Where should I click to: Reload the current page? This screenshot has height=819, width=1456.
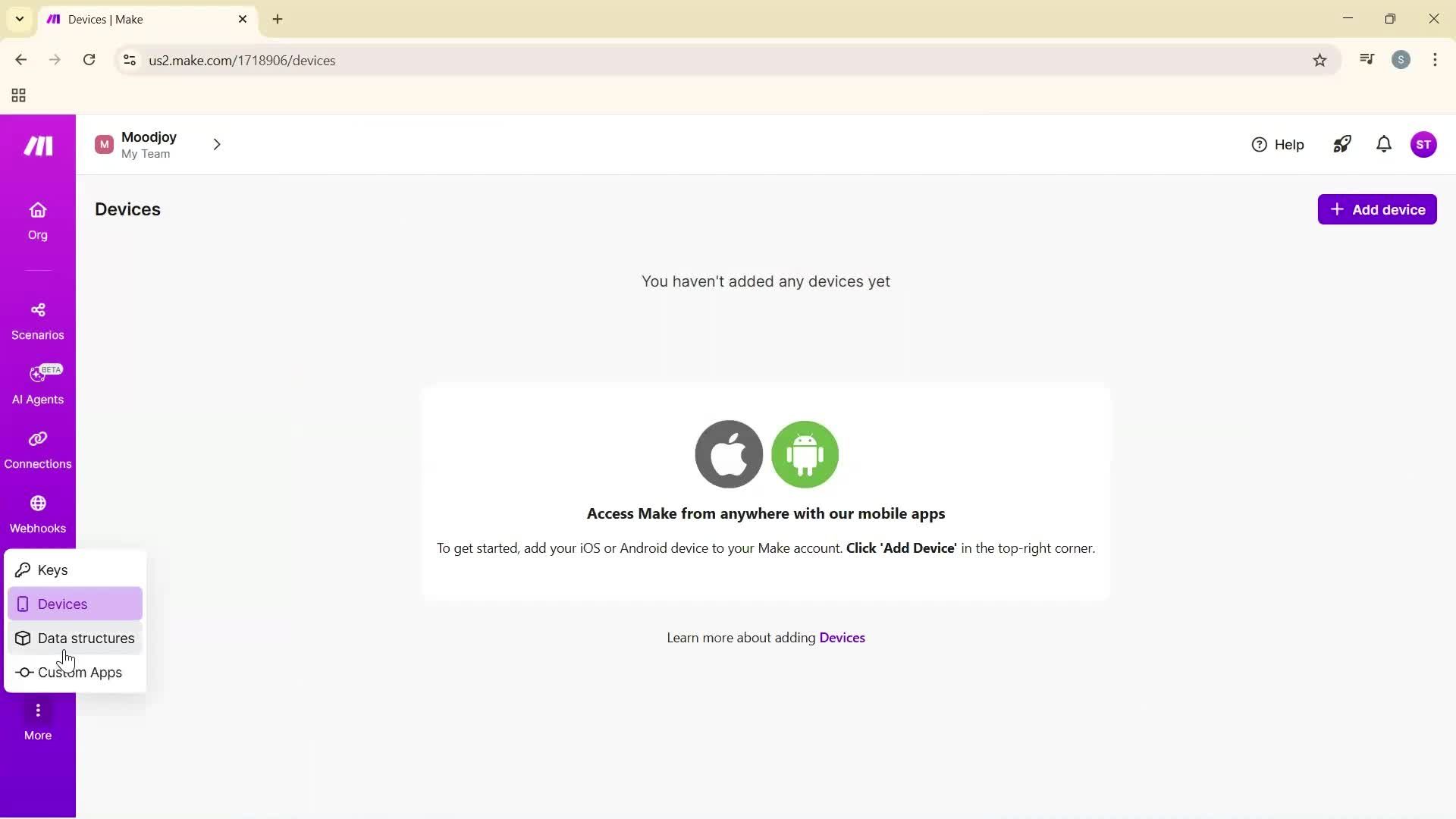pos(89,60)
